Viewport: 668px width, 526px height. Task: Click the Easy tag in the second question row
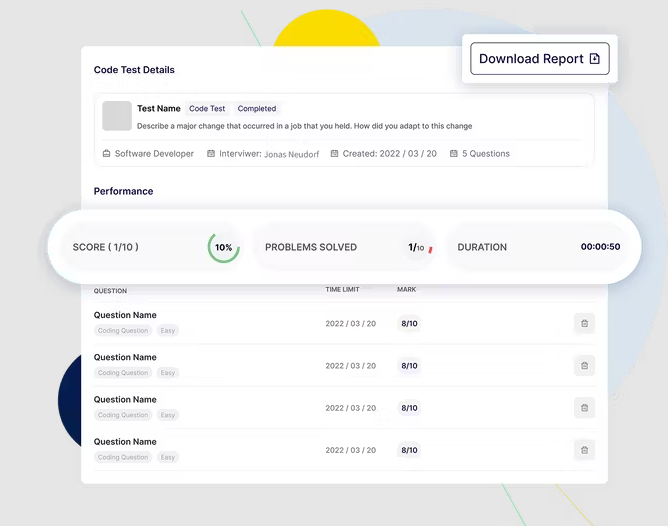(x=168, y=373)
